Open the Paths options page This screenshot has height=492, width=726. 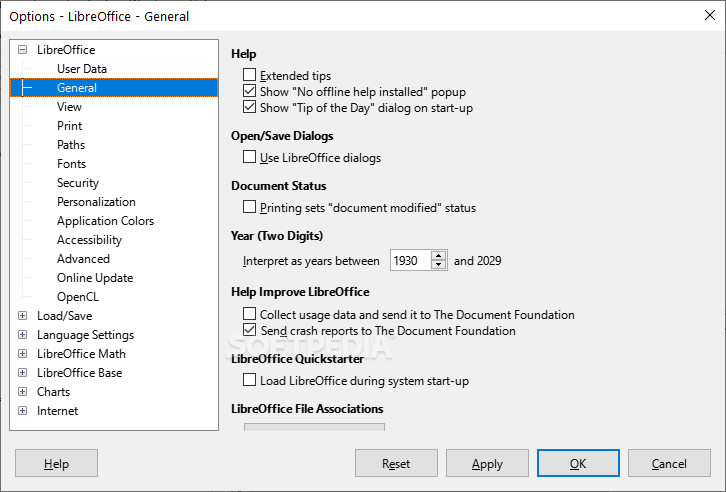coord(71,144)
